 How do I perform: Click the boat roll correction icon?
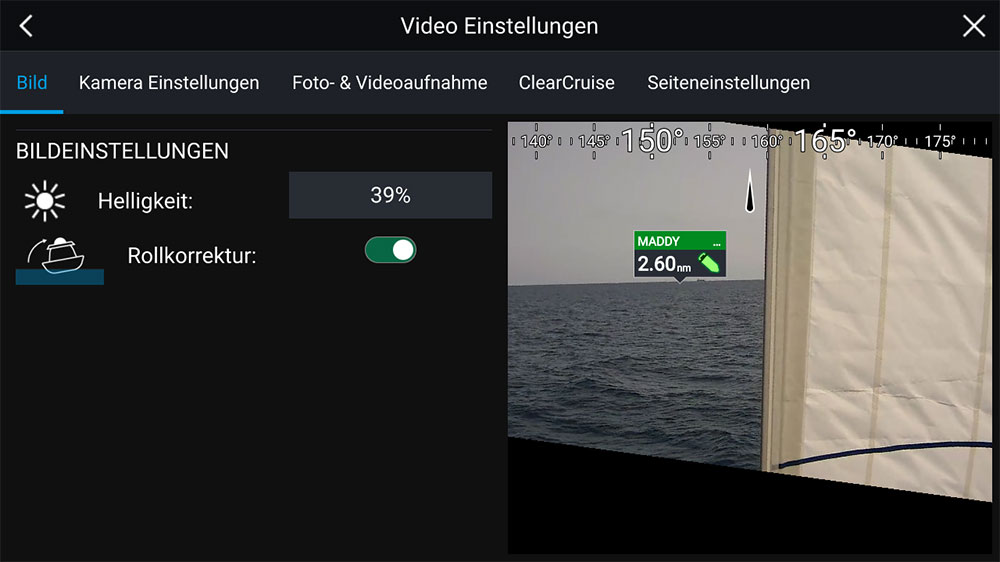point(60,260)
